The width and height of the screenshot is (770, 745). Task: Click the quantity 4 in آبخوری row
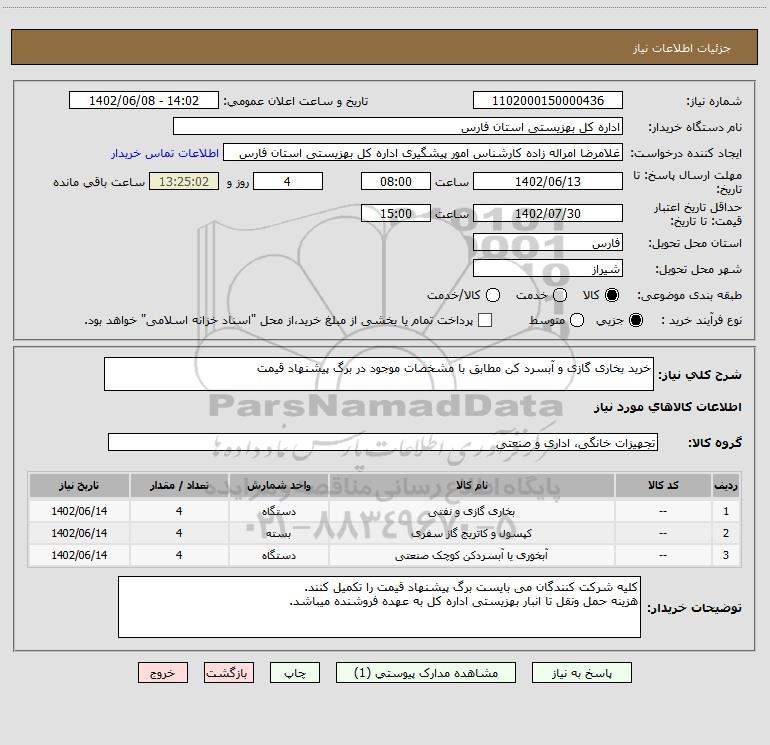click(x=179, y=555)
